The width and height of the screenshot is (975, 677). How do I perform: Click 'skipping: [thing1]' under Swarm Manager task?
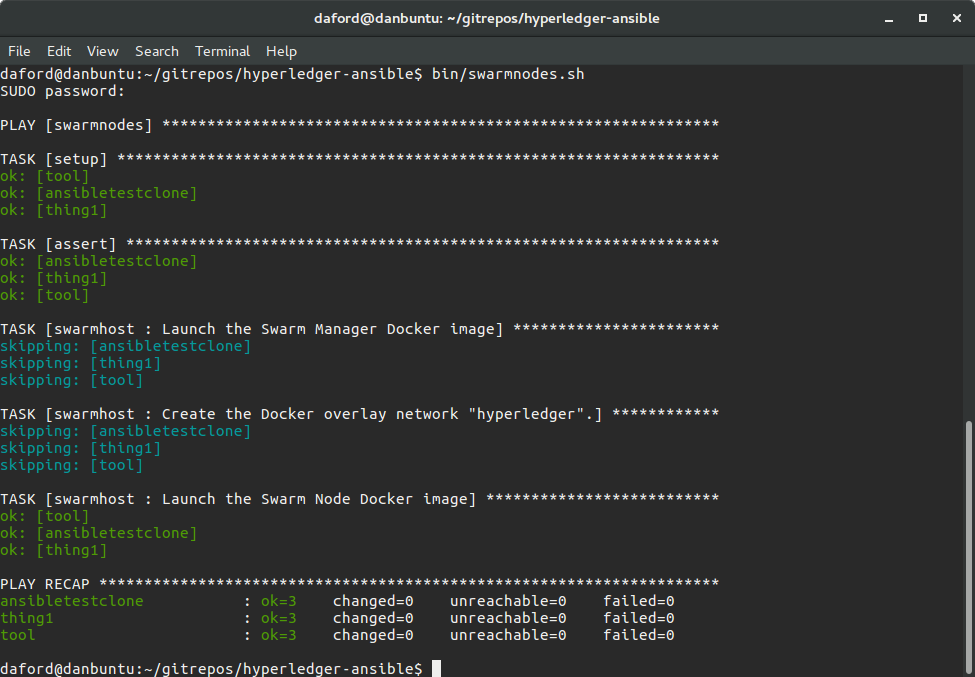pyautogui.click(x=80, y=363)
